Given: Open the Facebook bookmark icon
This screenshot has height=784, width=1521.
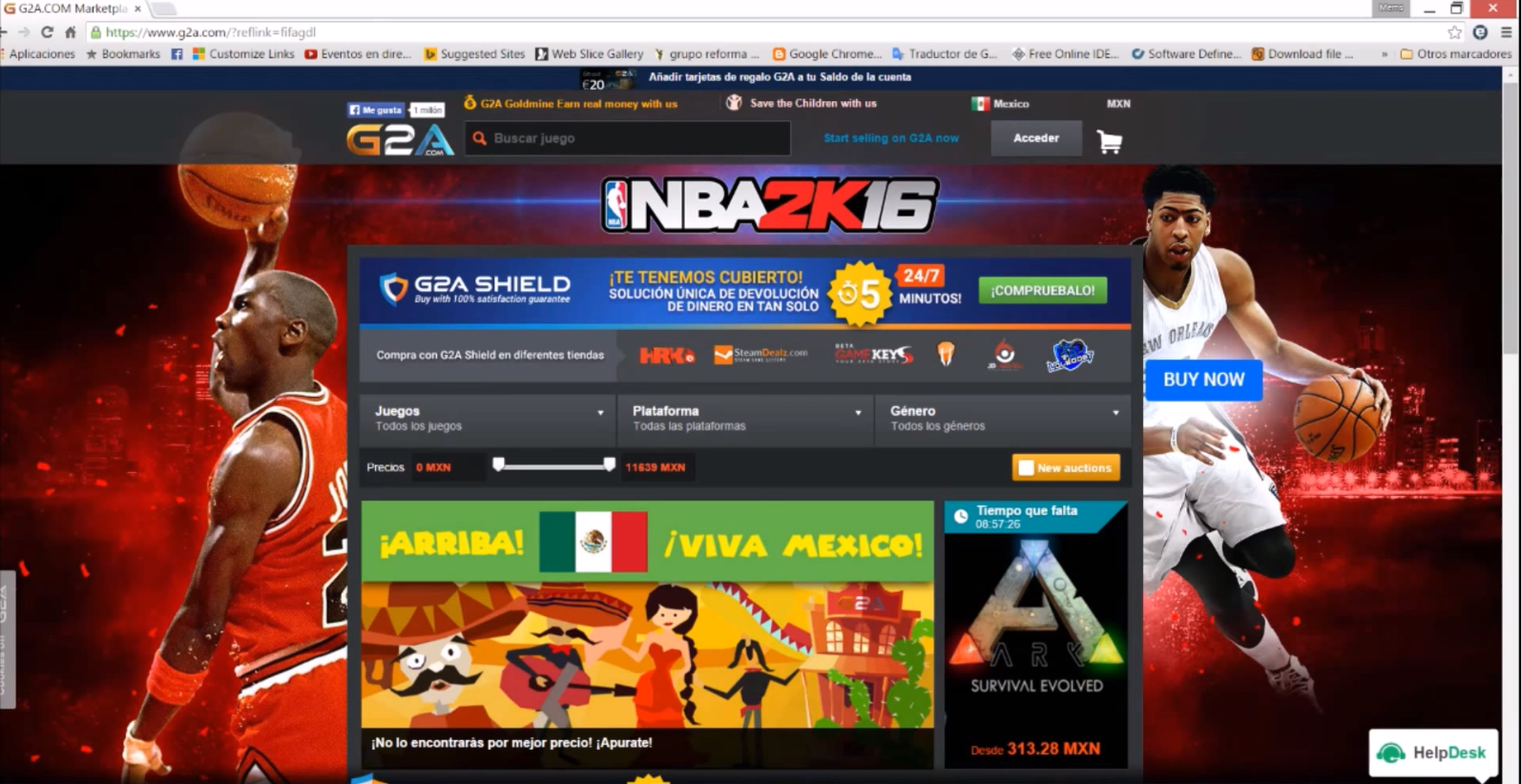Looking at the screenshot, I should coord(177,54).
